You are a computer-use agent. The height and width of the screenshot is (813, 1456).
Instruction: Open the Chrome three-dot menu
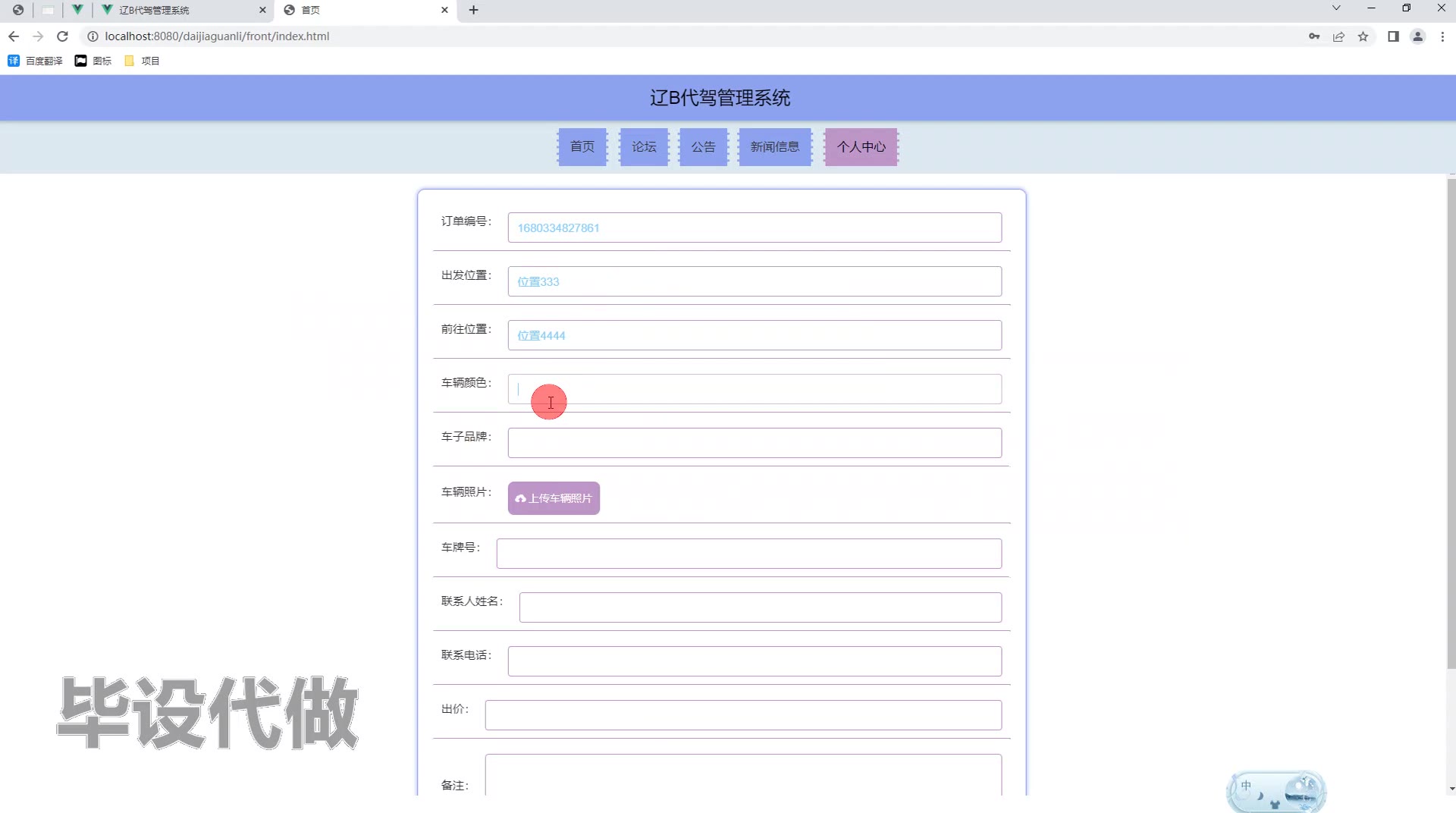click(x=1442, y=36)
